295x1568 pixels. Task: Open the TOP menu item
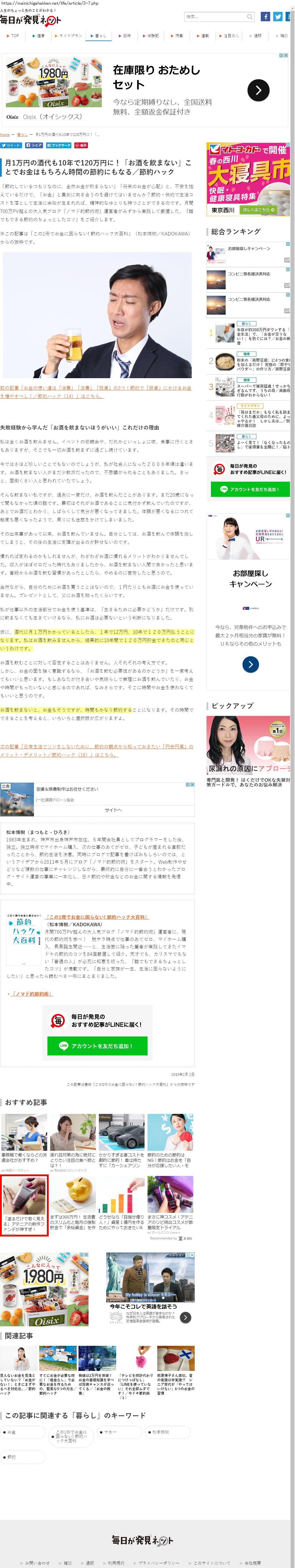[13, 36]
